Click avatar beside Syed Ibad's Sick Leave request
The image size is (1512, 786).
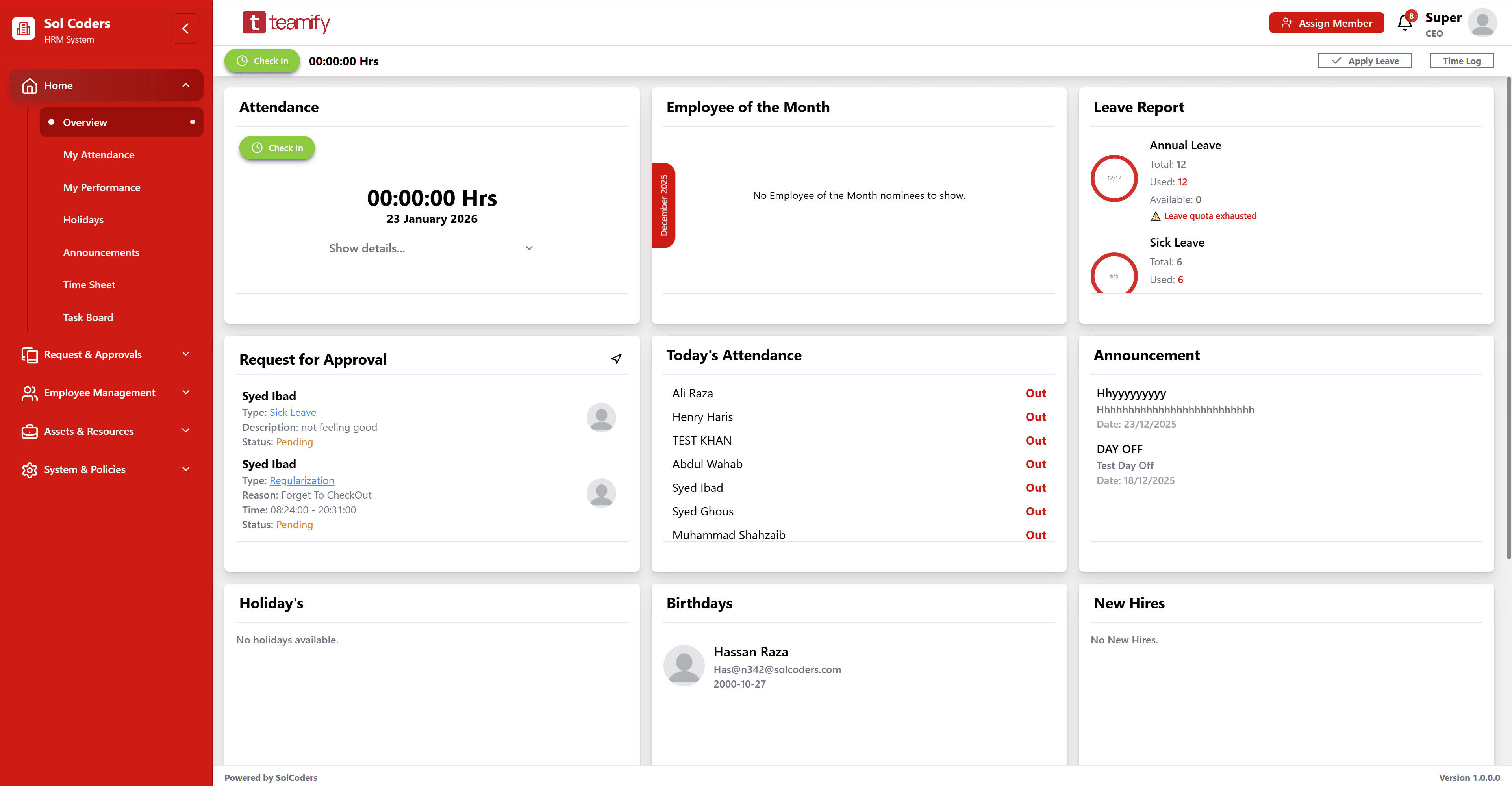[x=601, y=417]
